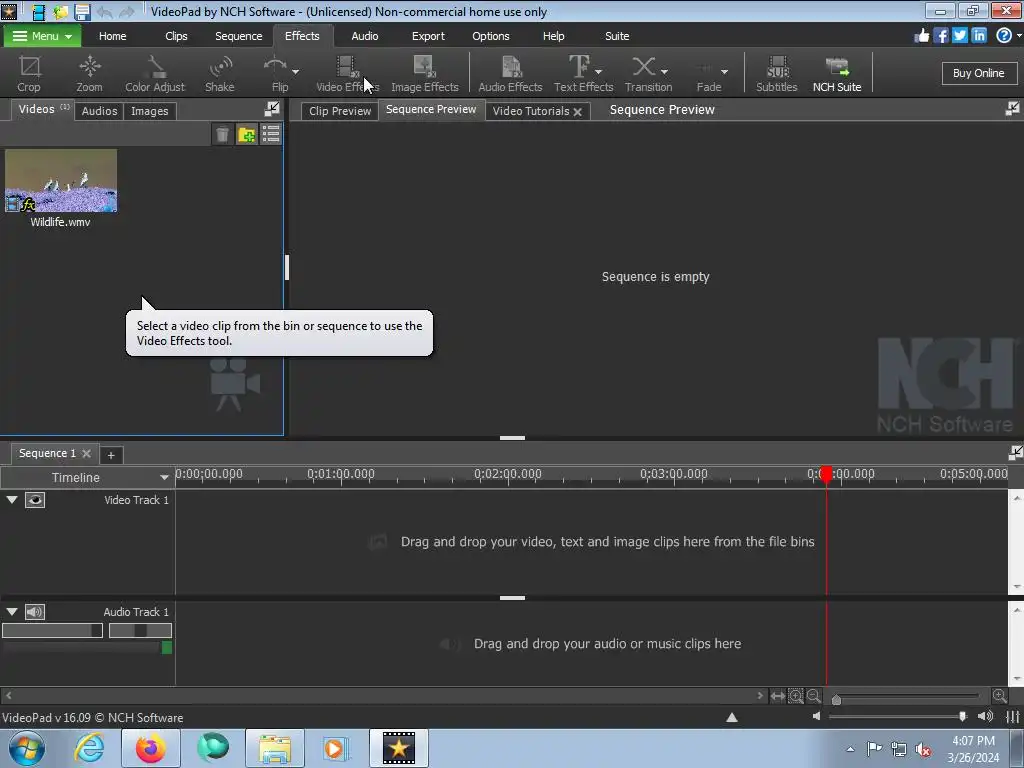This screenshot has height=768, width=1024.
Task: Open the Flip dropdown arrow
Action: coord(296,71)
